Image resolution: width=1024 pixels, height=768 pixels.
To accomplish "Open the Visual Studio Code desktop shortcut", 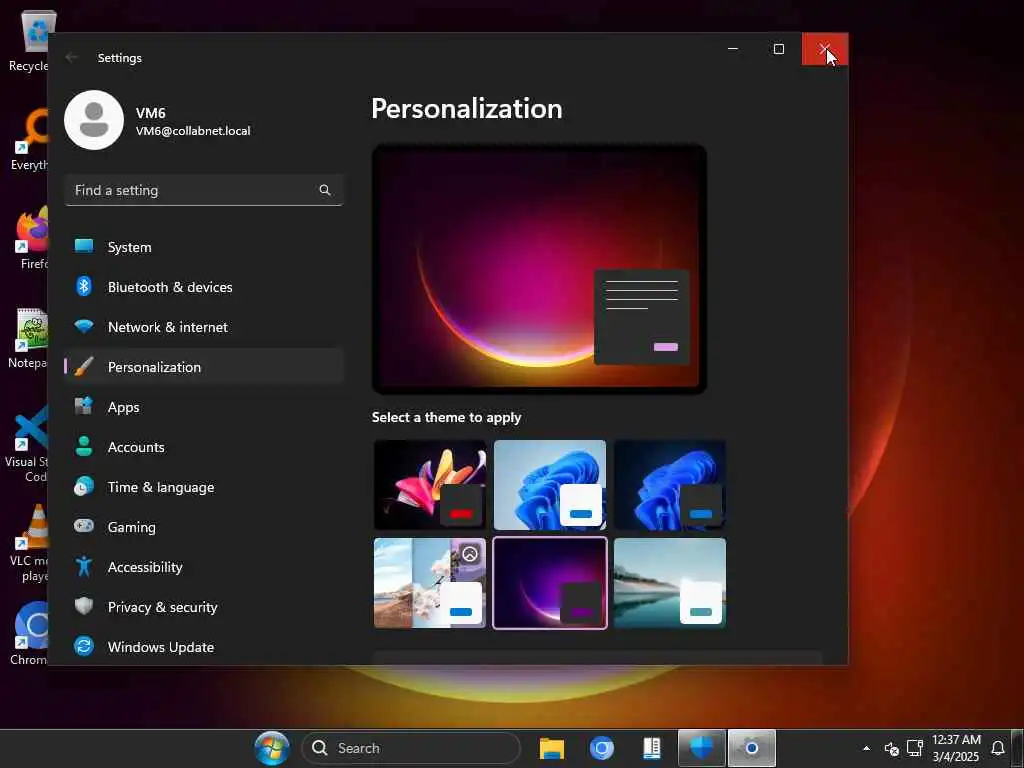I will point(27,444).
